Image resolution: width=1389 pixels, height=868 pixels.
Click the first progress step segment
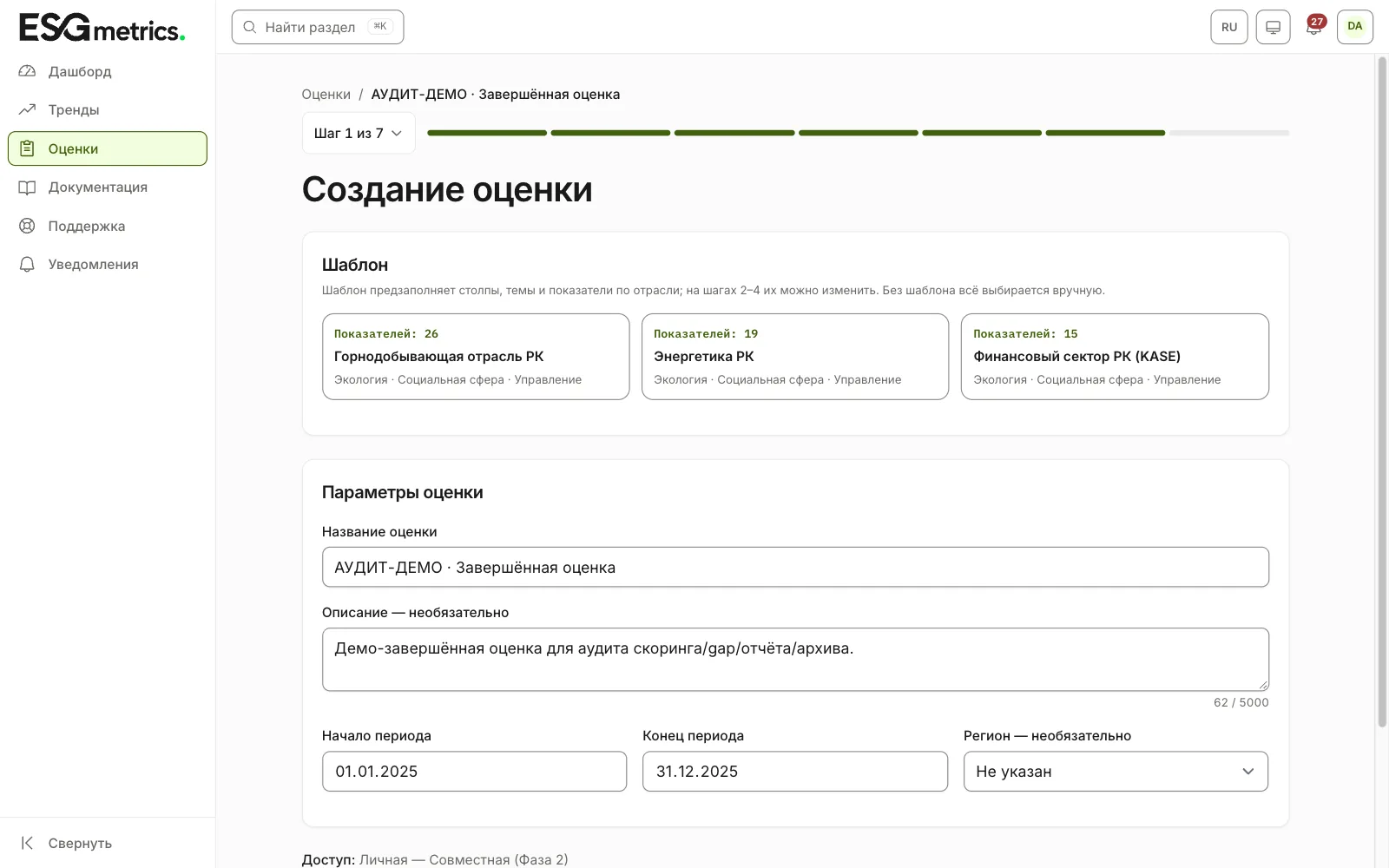pyautogui.click(x=487, y=133)
